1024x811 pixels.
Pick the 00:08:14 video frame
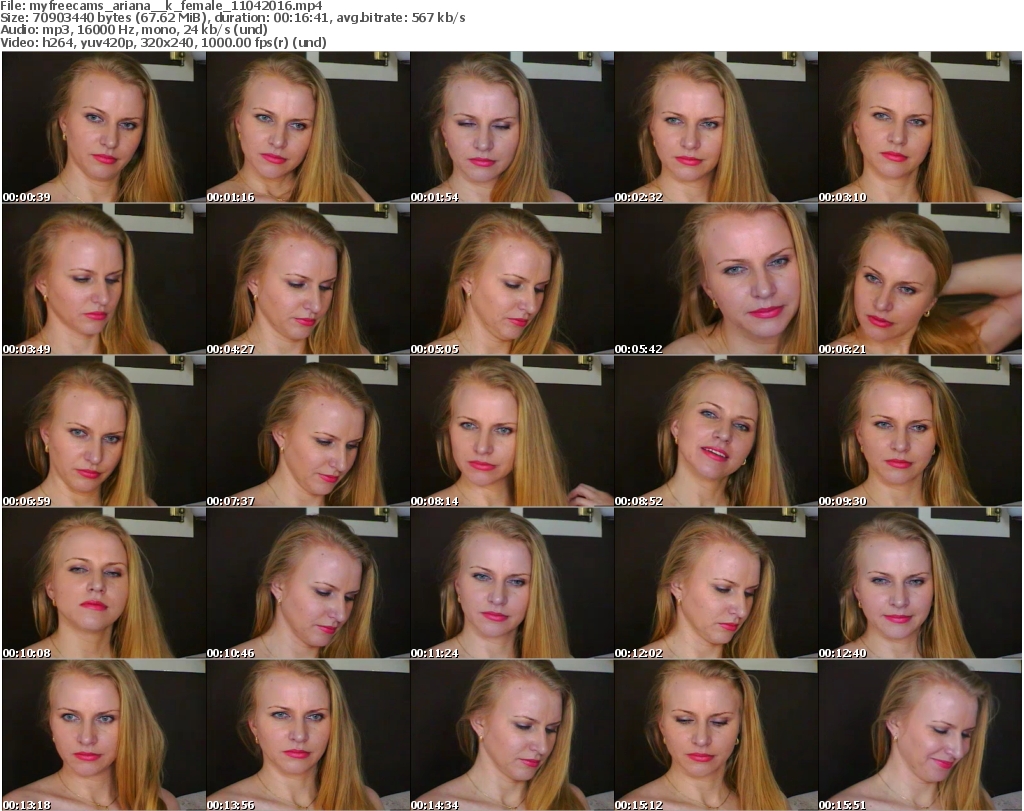(x=512, y=431)
